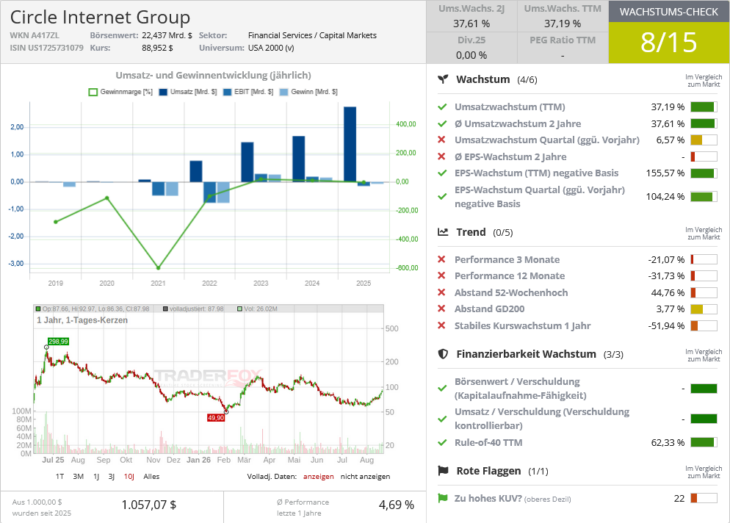This screenshot has width=730, height=523.
Task: Select the Alles chart timeframe
Action: [151, 476]
